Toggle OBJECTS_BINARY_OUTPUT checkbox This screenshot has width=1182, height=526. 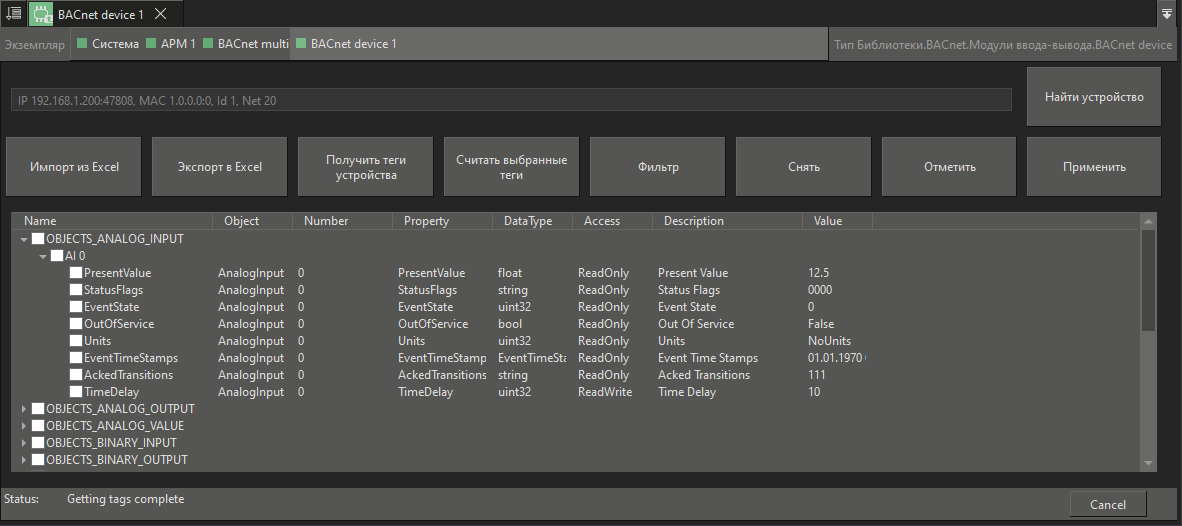(38, 459)
